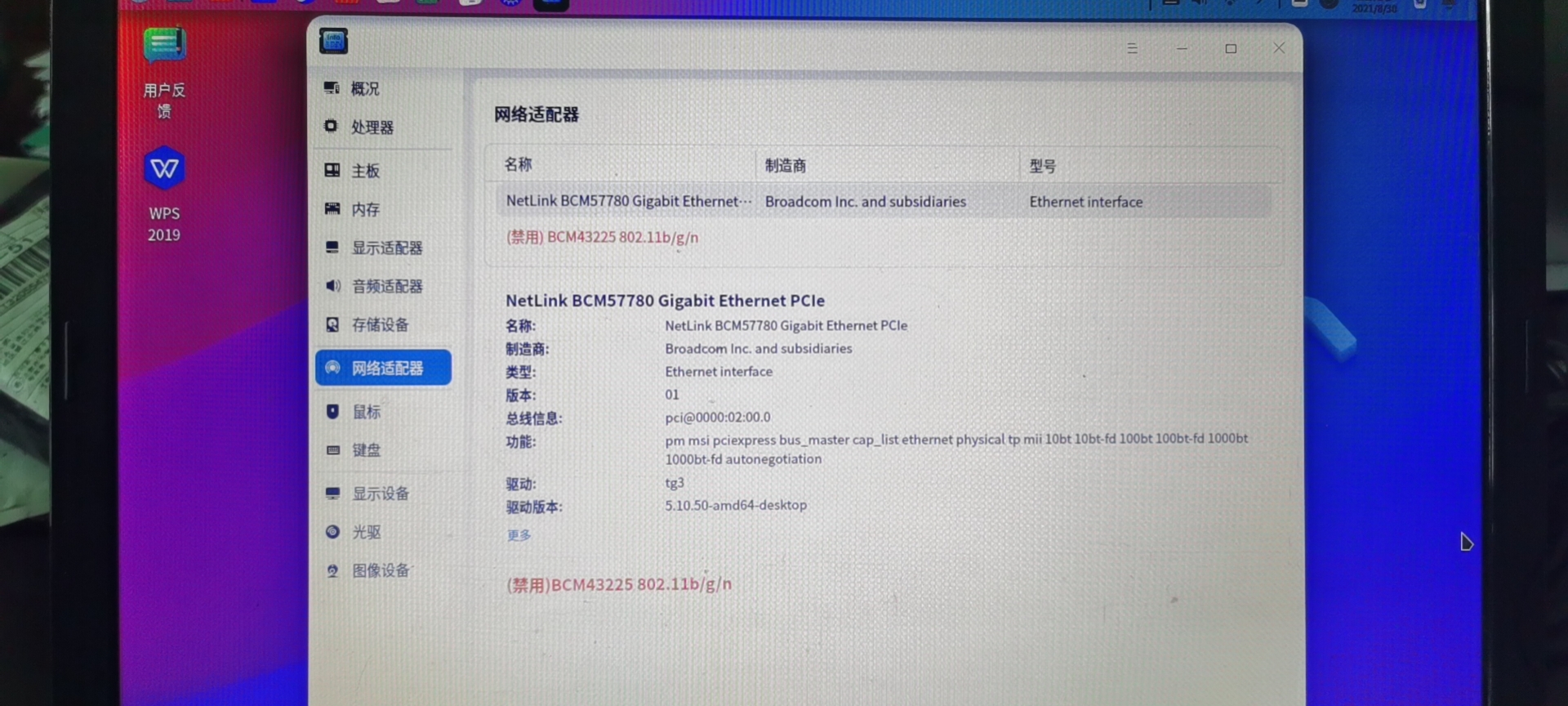Select the 键盘 keyboard icon in sidebar

coord(333,449)
